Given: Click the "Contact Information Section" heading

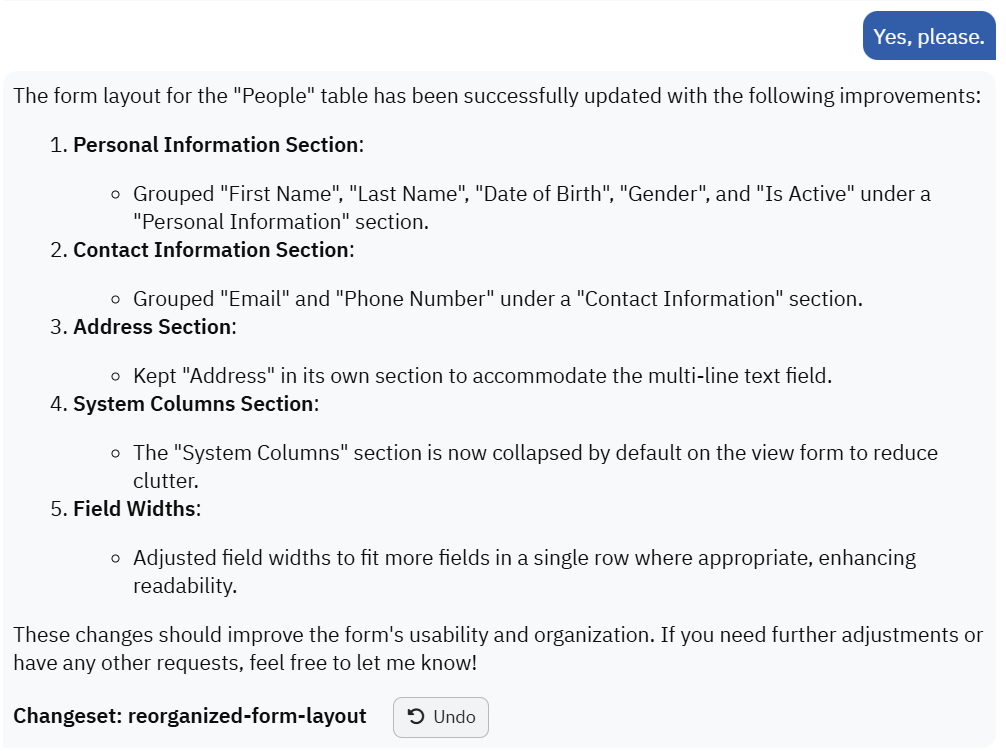Looking at the screenshot, I should tap(211, 250).
